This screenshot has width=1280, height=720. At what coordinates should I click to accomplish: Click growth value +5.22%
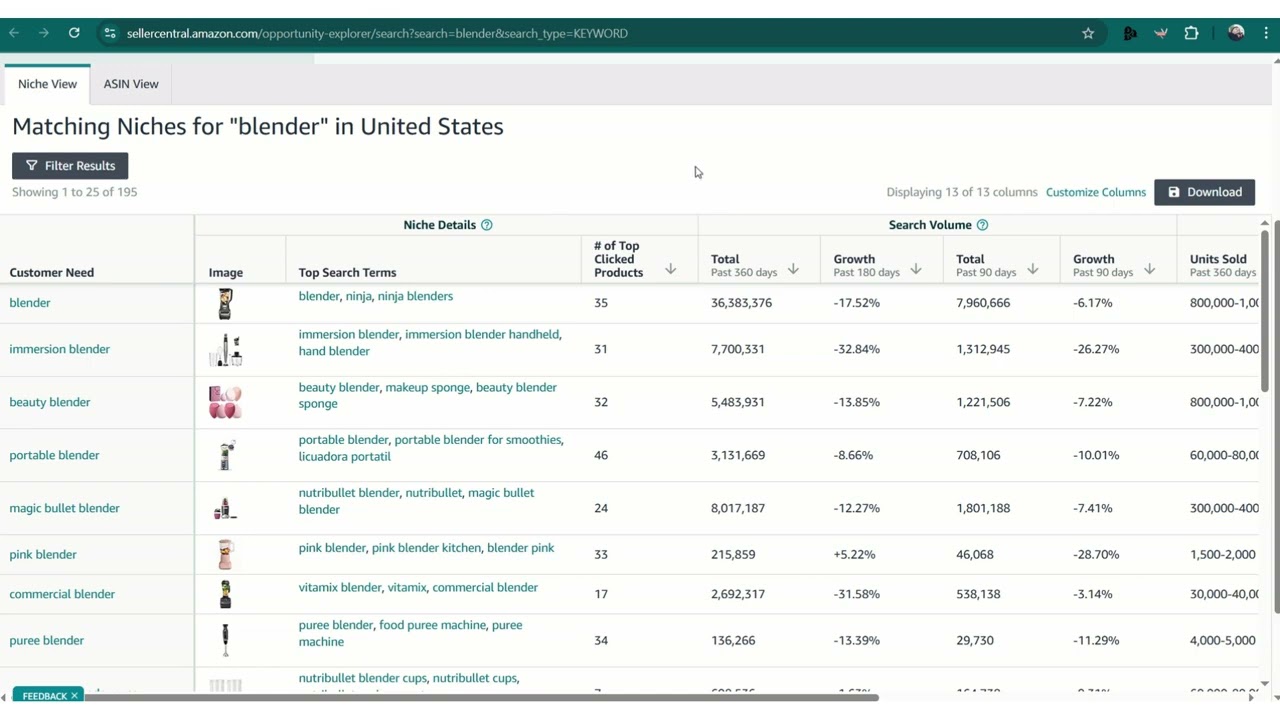854,554
